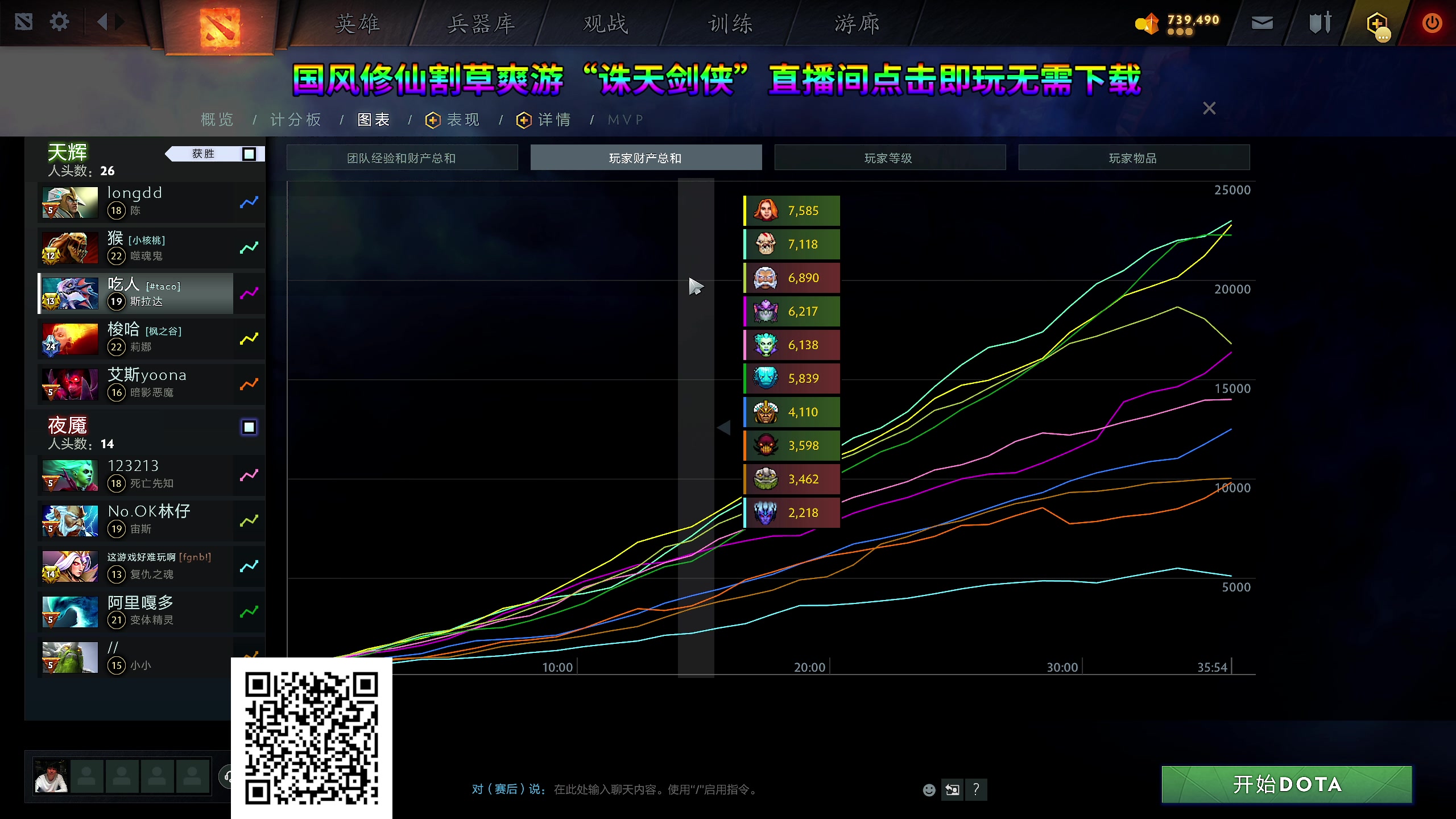Select longdd's hero portrait
1456x819 pixels.
[69, 202]
